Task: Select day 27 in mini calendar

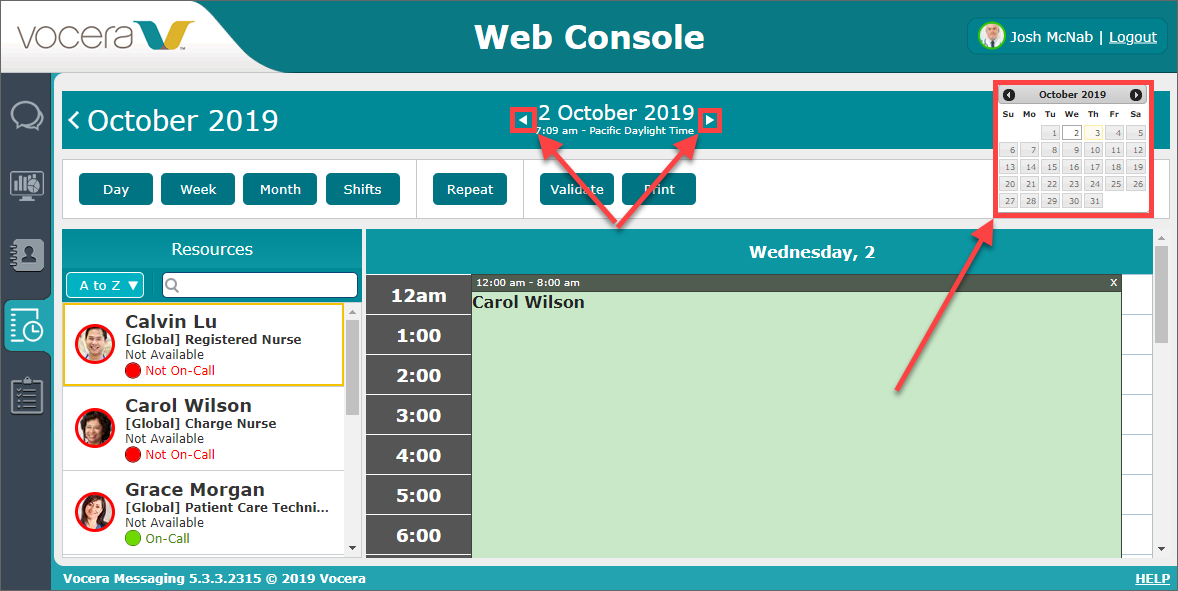Action: pos(1009,201)
